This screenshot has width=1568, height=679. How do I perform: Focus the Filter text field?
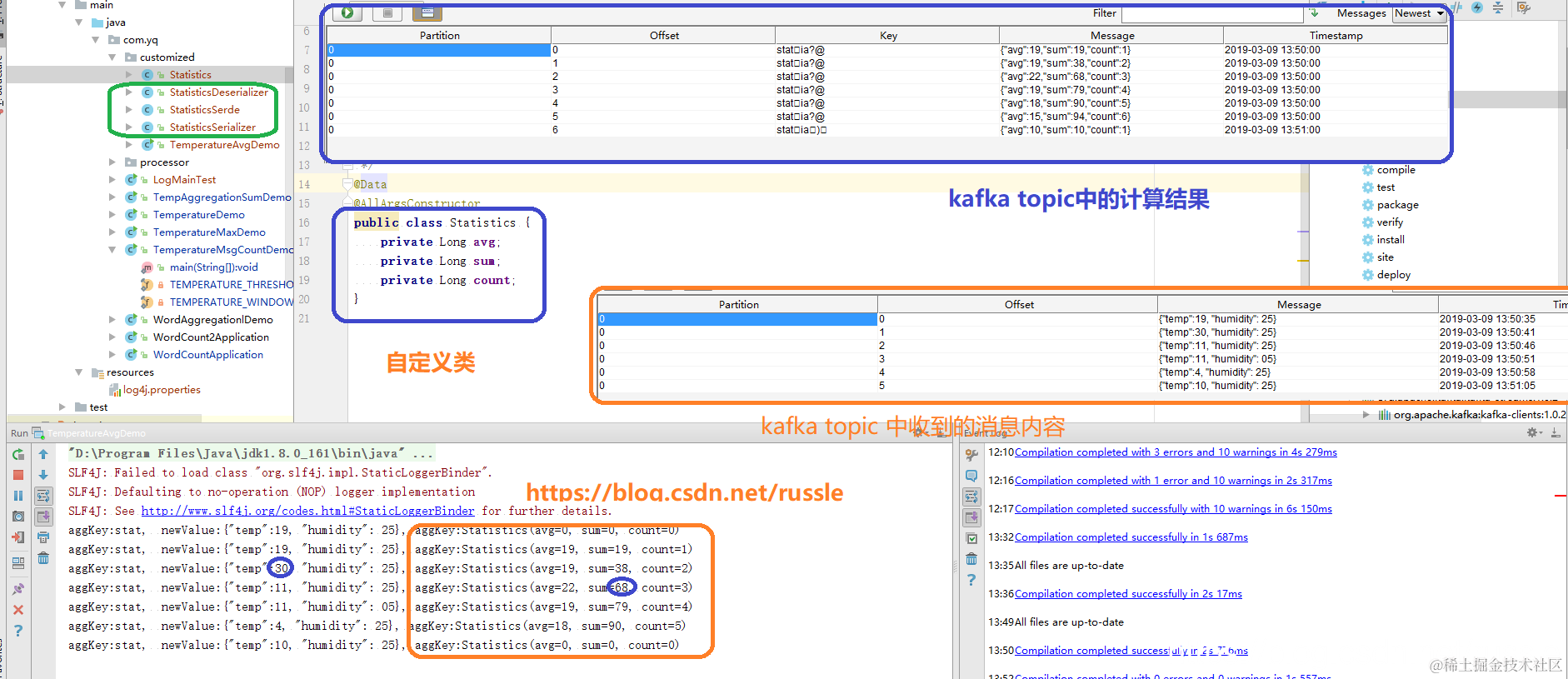click(x=1212, y=14)
